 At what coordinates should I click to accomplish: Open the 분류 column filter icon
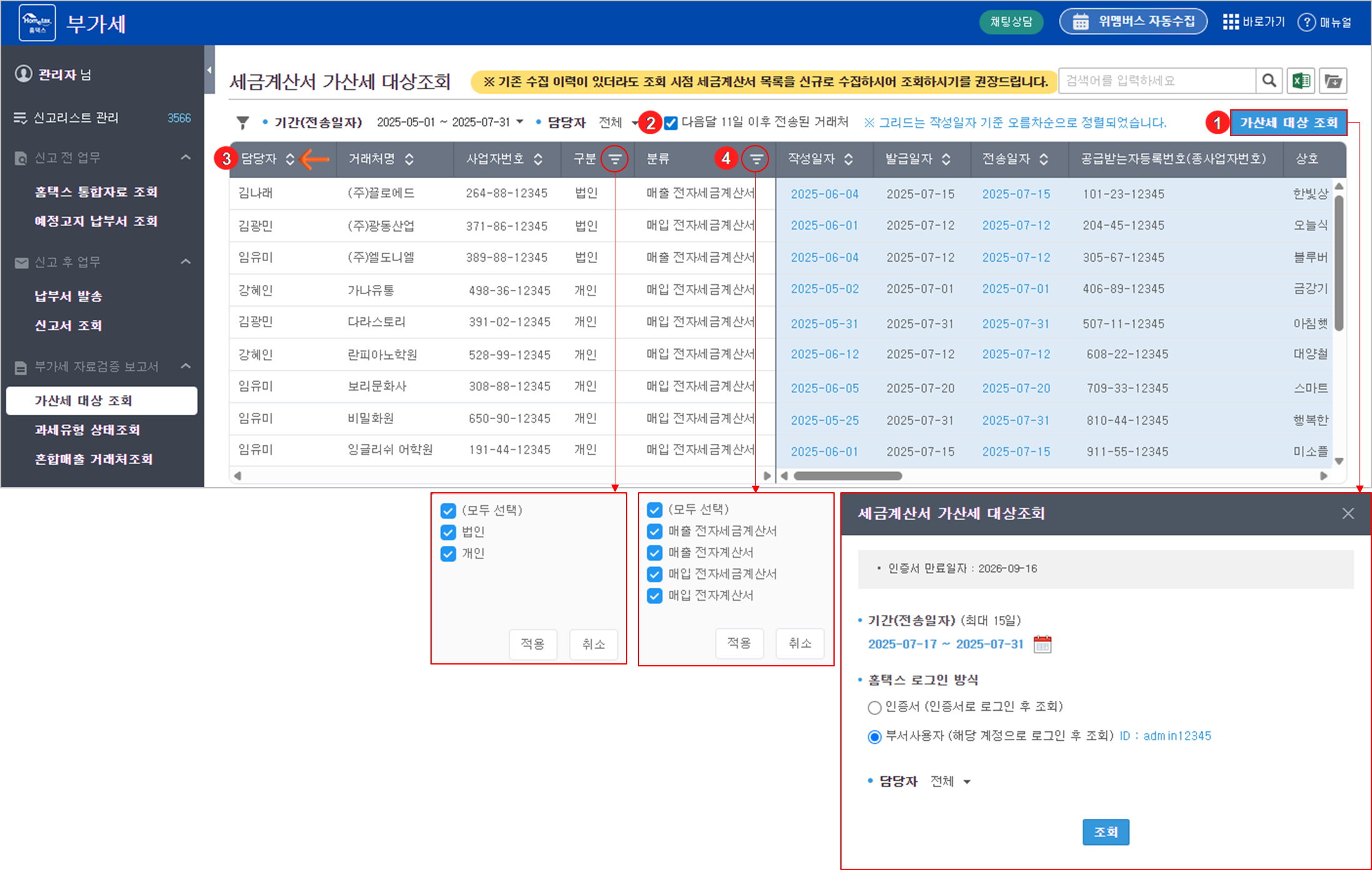[756, 159]
